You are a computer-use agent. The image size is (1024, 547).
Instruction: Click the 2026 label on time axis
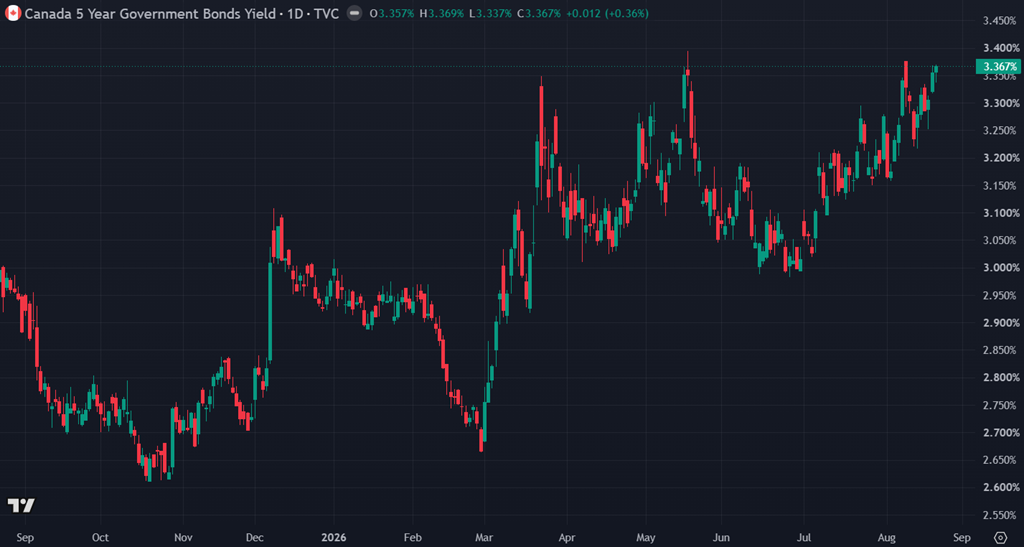tap(334, 538)
